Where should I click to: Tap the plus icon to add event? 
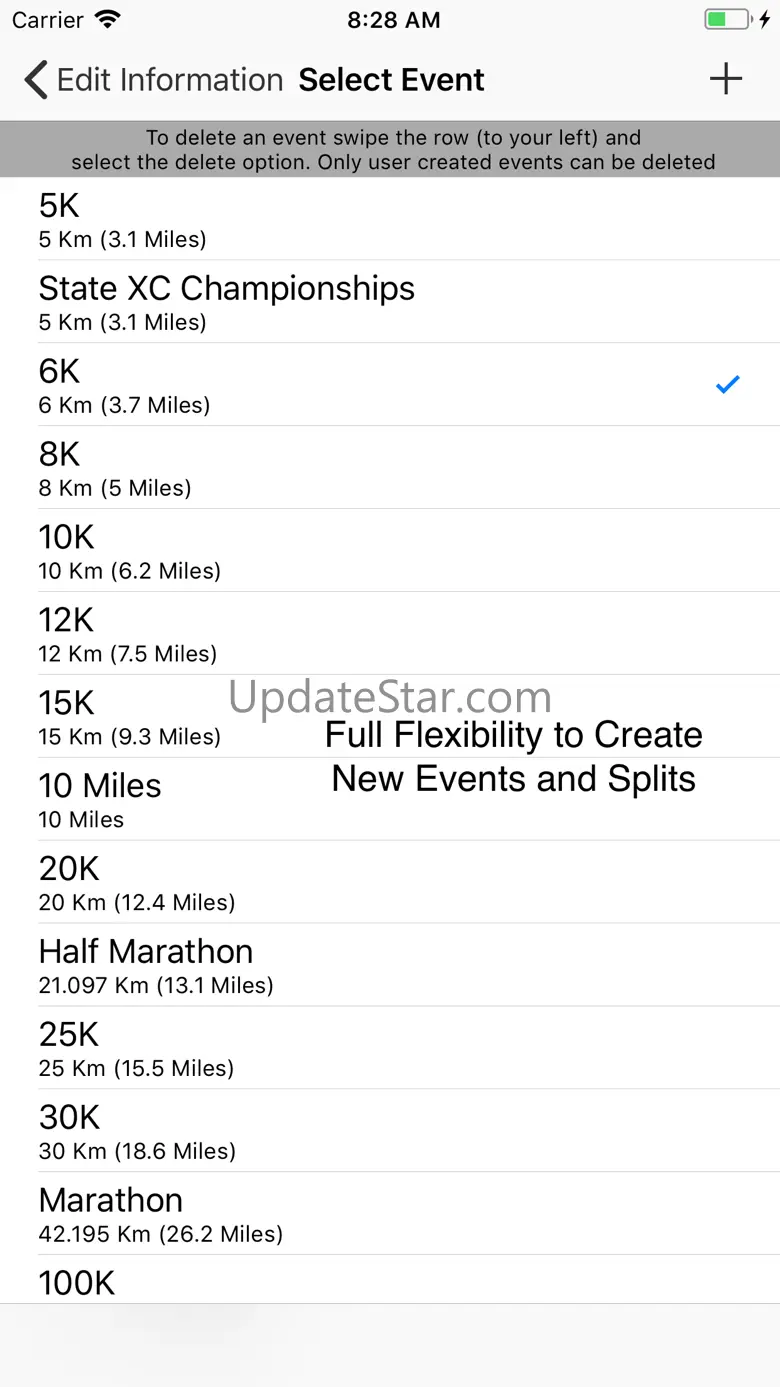726,79
